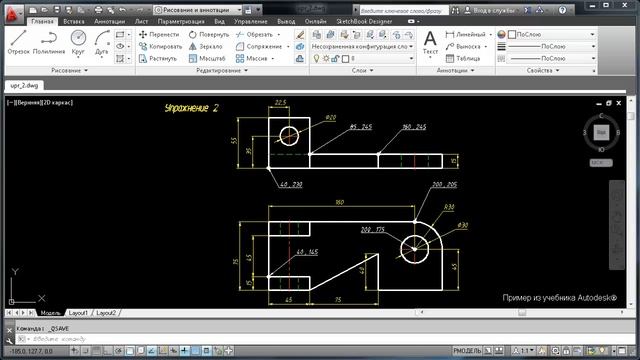Viewport: 640px width, 360px height.
Task: Click the Повернуть (rotate) tool
Action: point(209,35)
